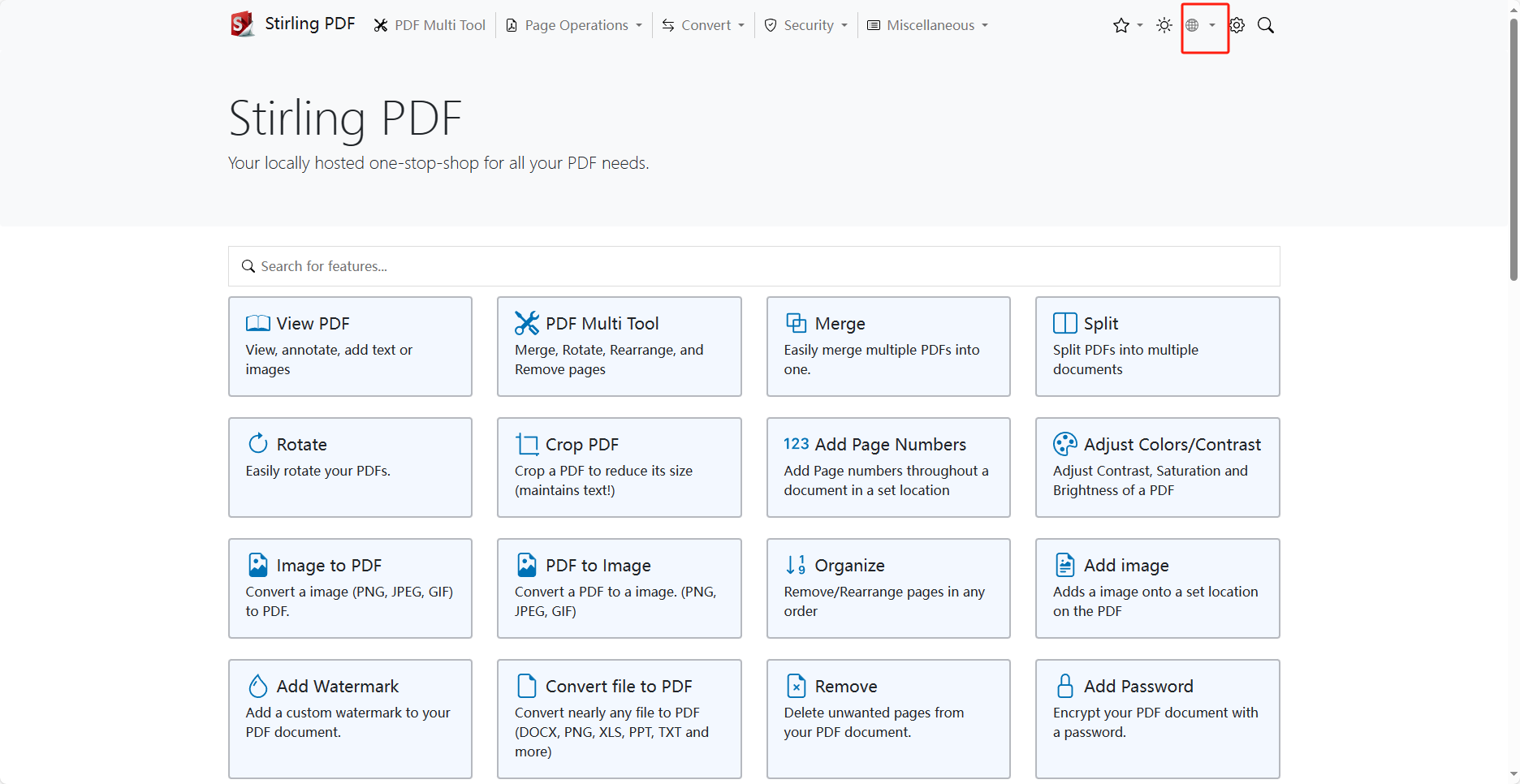Click the 'Organize' card title

coord(849,565)
